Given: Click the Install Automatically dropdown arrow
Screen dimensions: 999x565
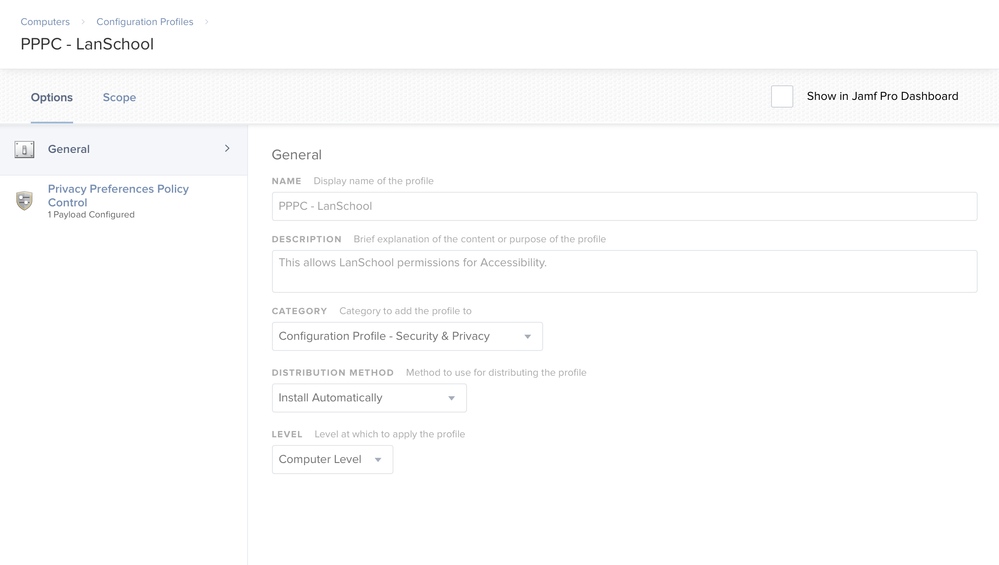Looking at the screenshot, I should tap(451, 398).
